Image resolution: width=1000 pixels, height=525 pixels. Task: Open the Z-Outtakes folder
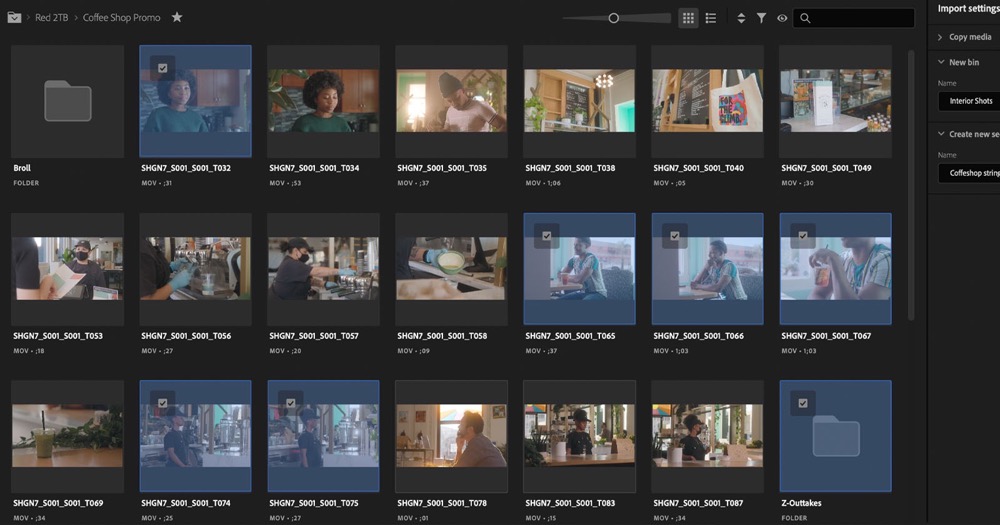[x=835, y=435]
